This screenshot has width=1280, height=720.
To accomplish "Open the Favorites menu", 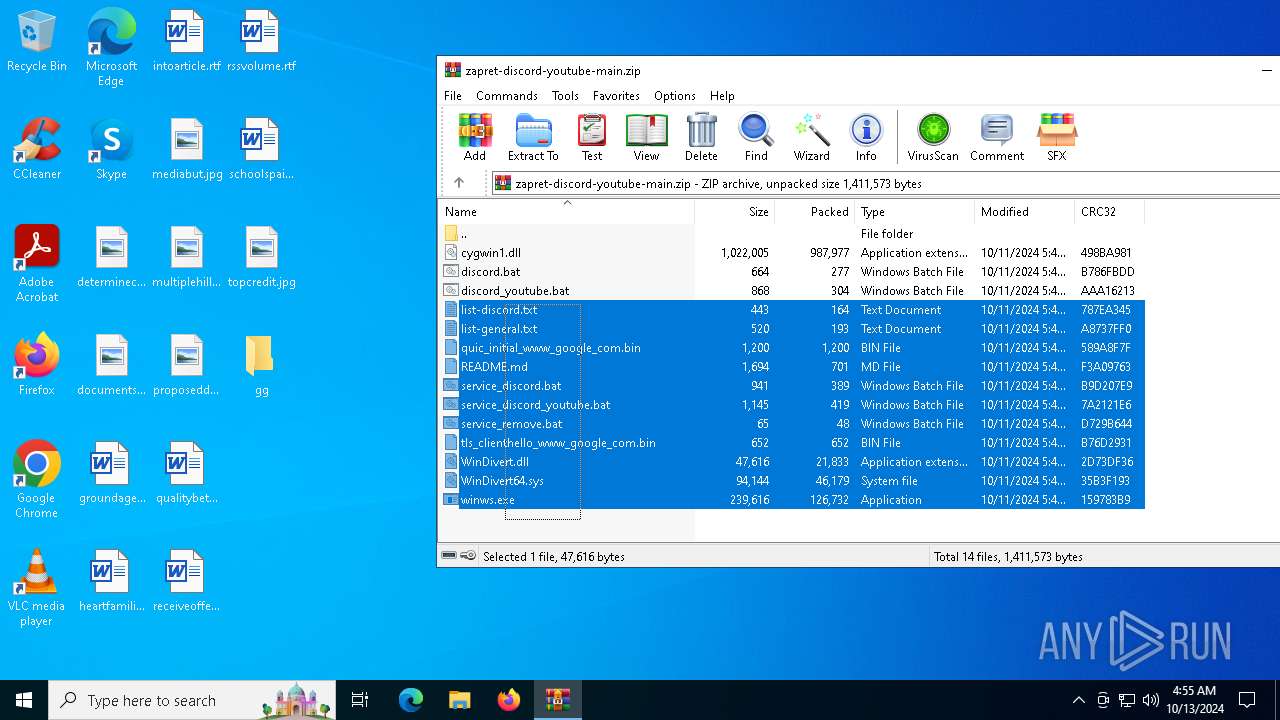I will pyautogui.click(x=616, y=96).
